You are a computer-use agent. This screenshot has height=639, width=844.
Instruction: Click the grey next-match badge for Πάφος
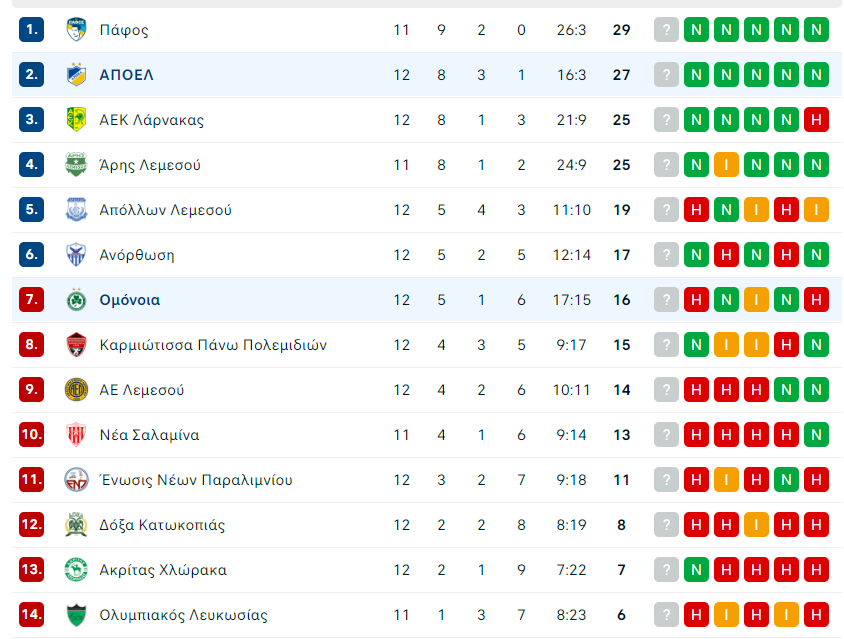click(x=666, y=30)
